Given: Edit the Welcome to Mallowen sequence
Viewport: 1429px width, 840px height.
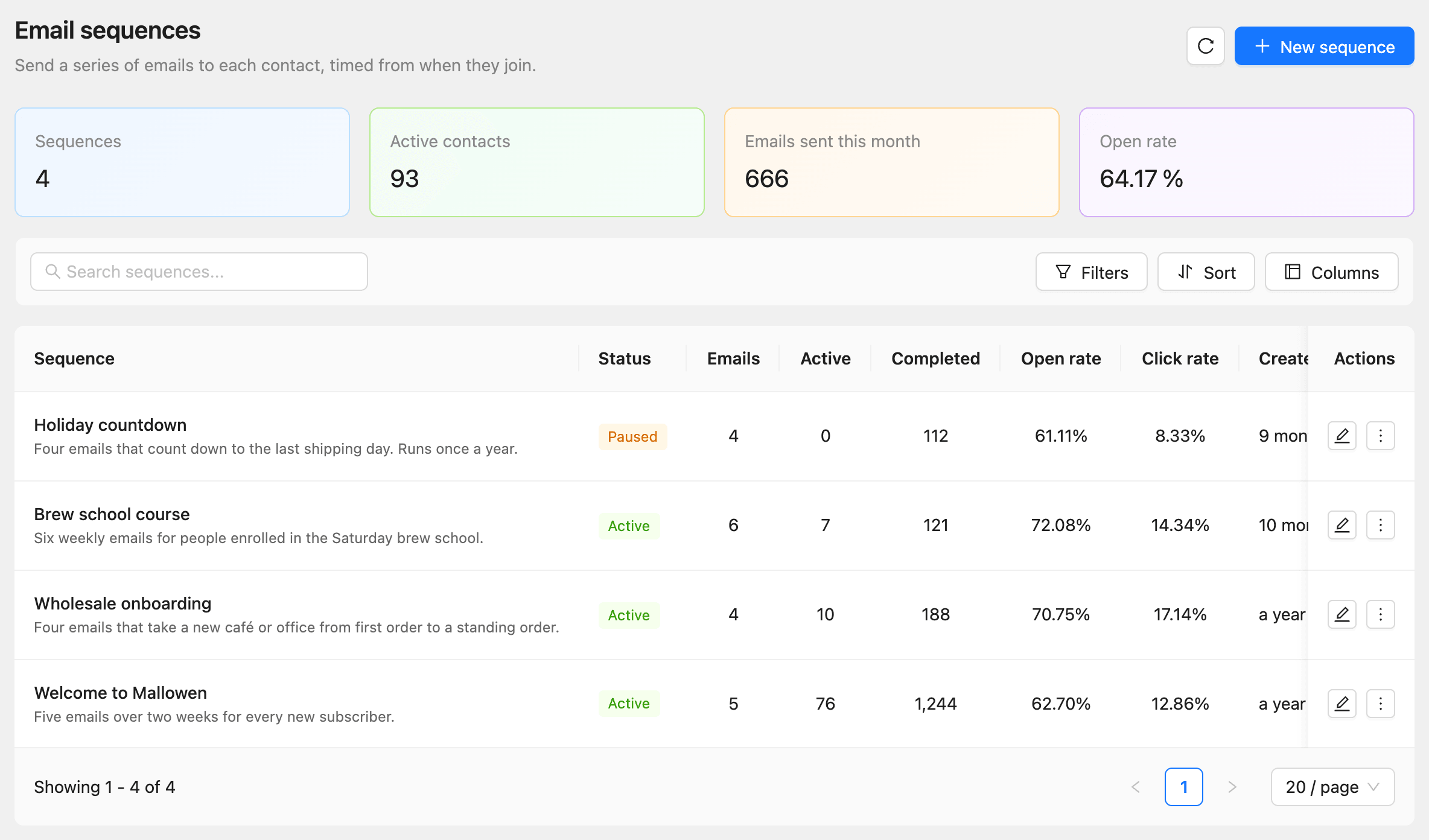Looking at the screenshot, I should tap(1341, 704).
